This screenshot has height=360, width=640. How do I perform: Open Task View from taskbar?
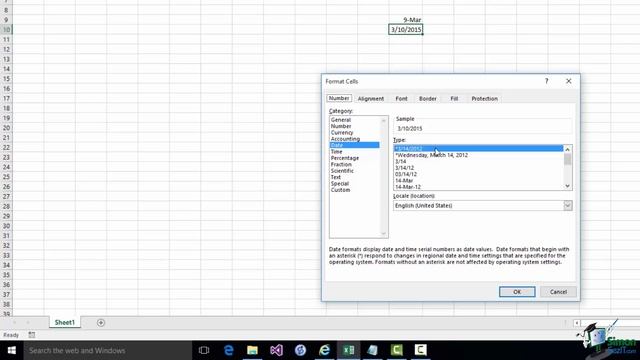(204, 350)
